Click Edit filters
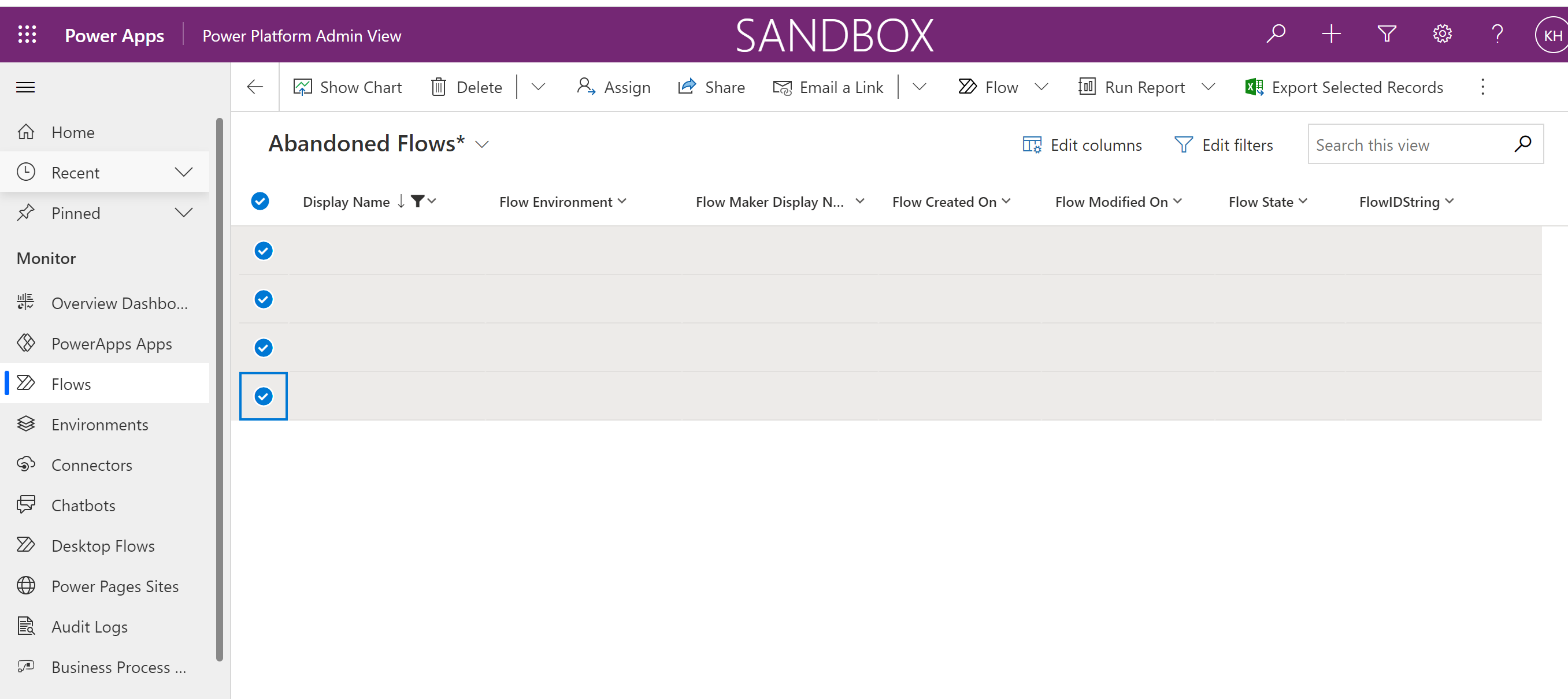This screenshot has height=699, width=1568. pos(1224,145)
